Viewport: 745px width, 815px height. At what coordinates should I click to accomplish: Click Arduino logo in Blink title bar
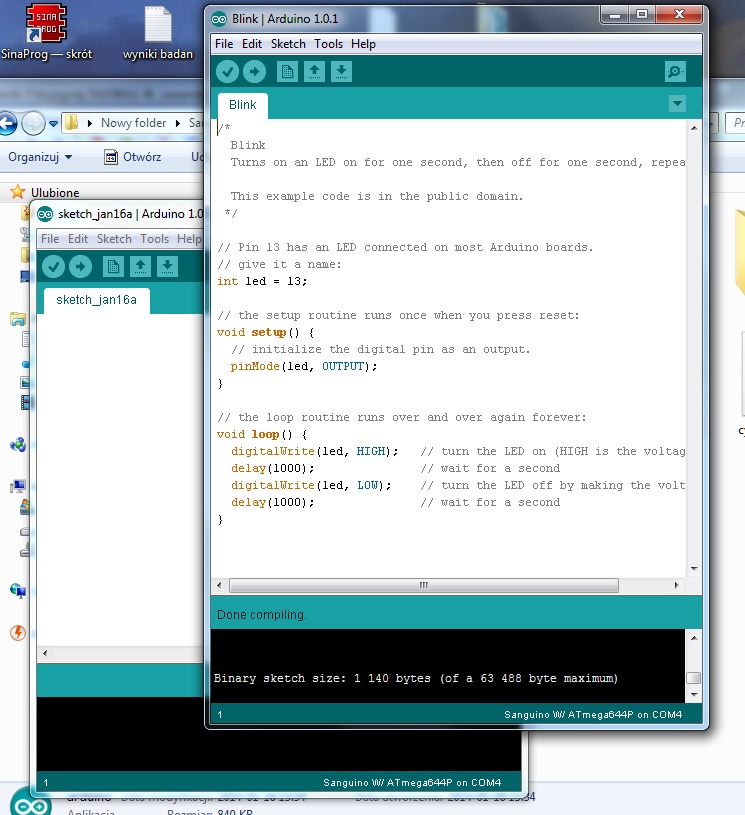pyautogui.click(x=219, y=19)
